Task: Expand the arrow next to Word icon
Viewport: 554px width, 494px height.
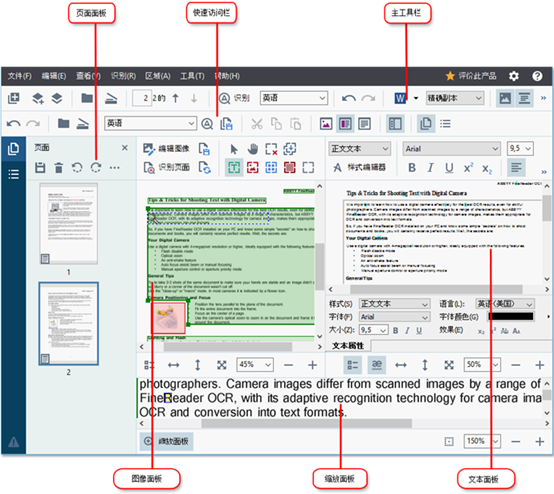Action: pyautogui.click(x=416, y=98)
